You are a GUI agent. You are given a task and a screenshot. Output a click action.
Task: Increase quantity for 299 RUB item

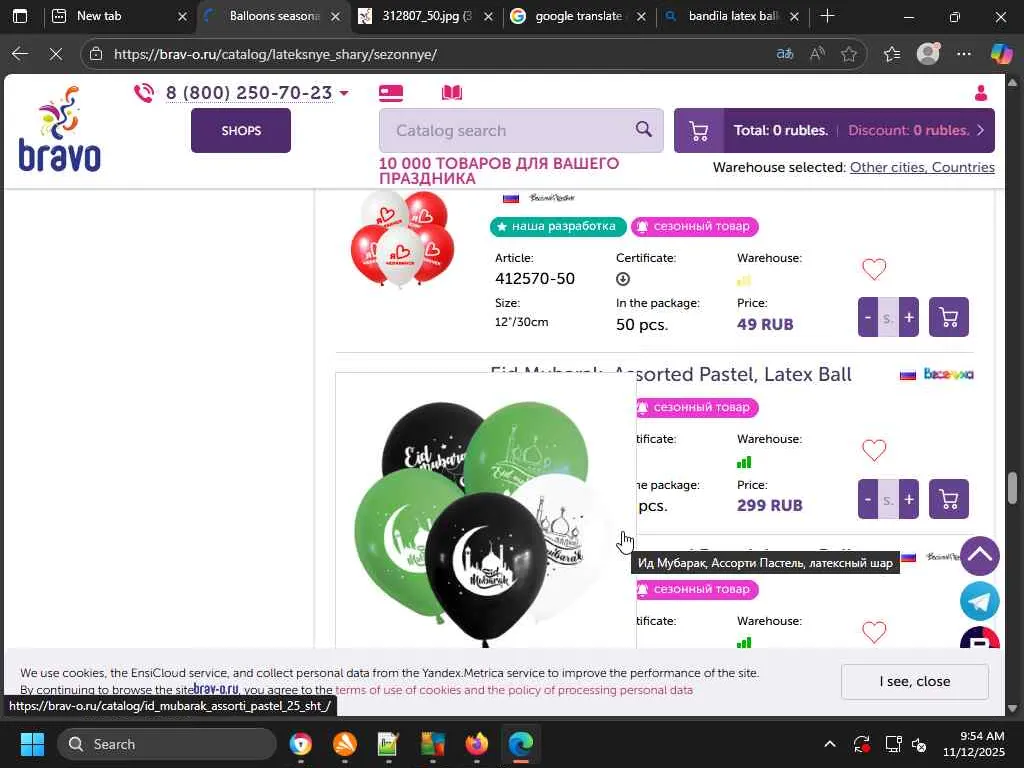pyautogui.click(x=908, y=499)
